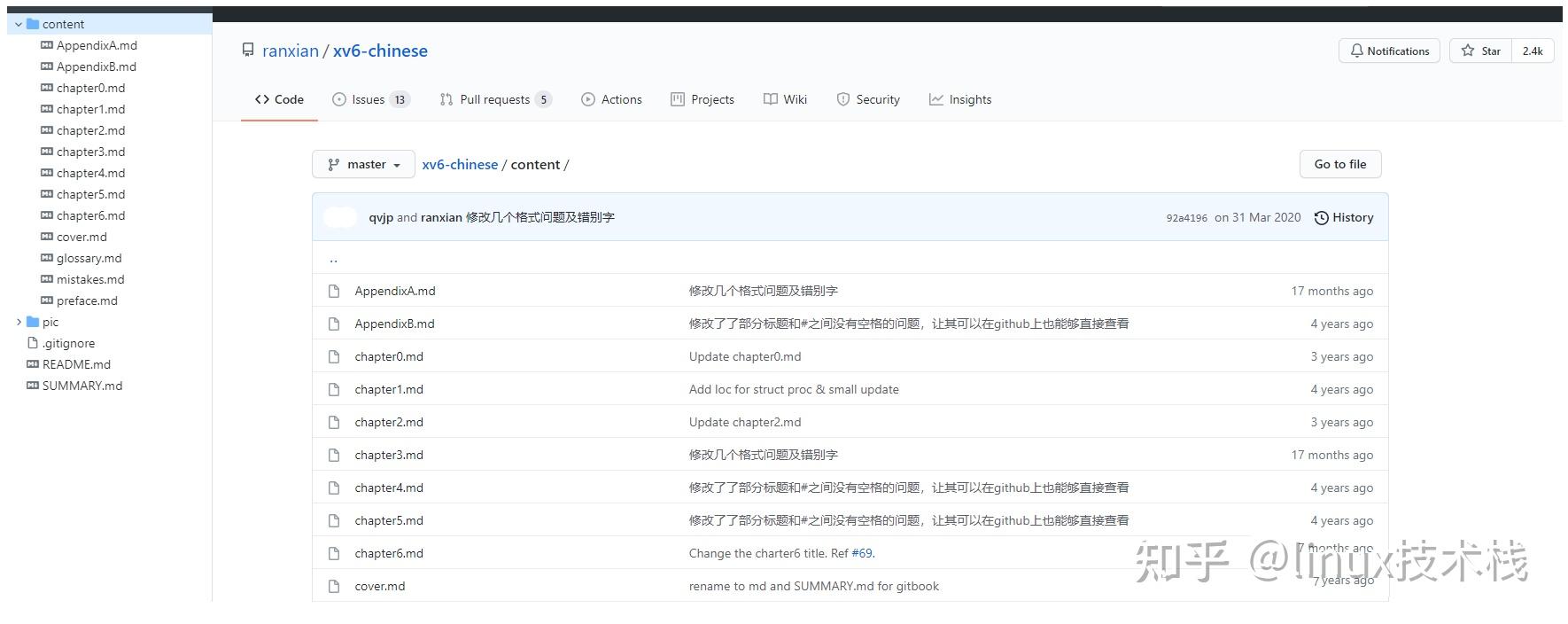Click the pic folder icon in sidebar

pos(33,322)
